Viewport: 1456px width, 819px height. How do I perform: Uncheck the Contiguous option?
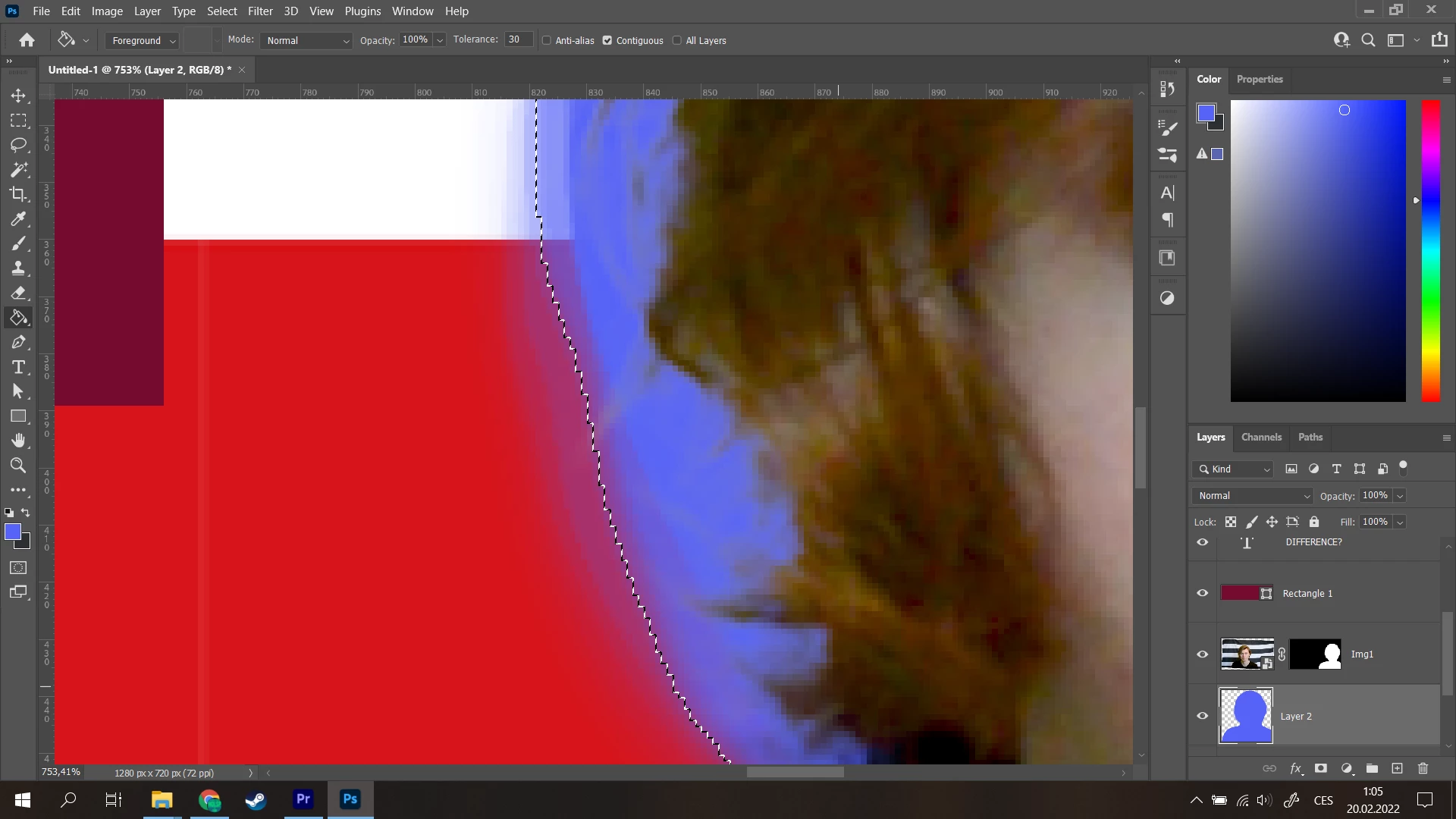click(607, 40)
